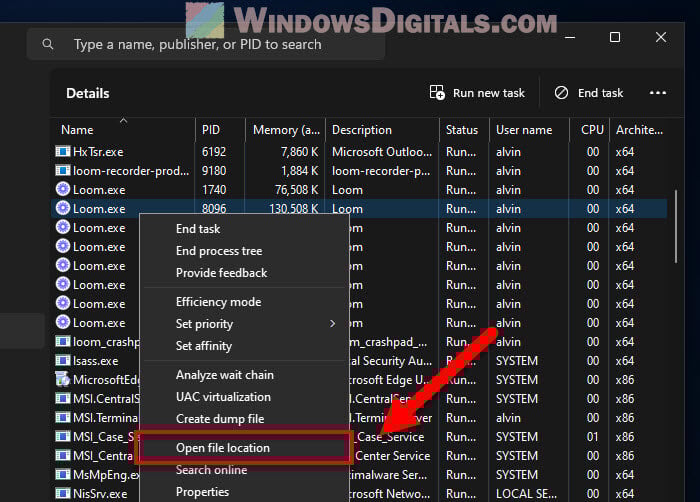Click memory value 76,508 K
The width and height of the screenshot is (700, 502).
point(296,190)
